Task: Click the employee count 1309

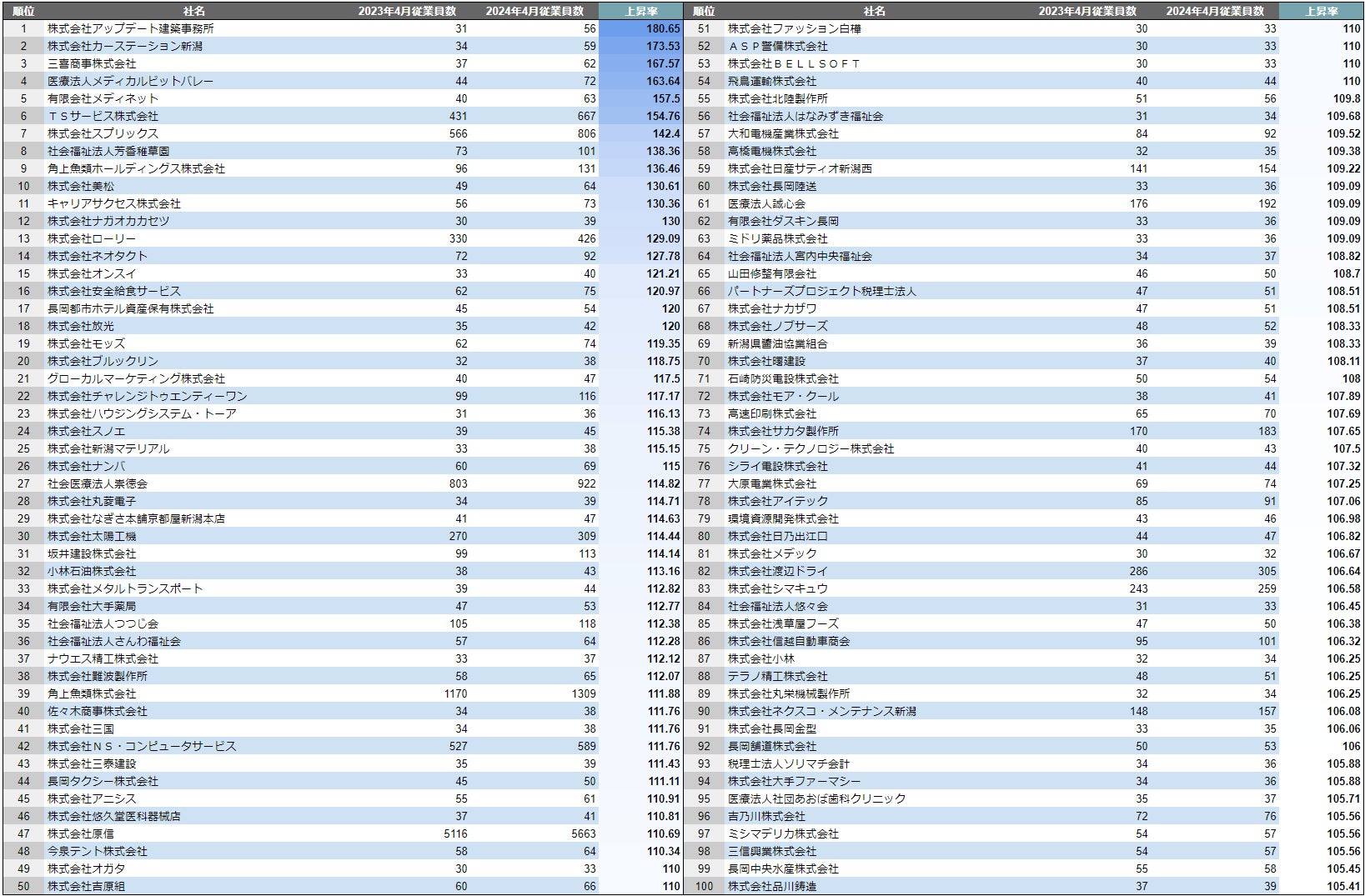Action: (x=584, y=693)
